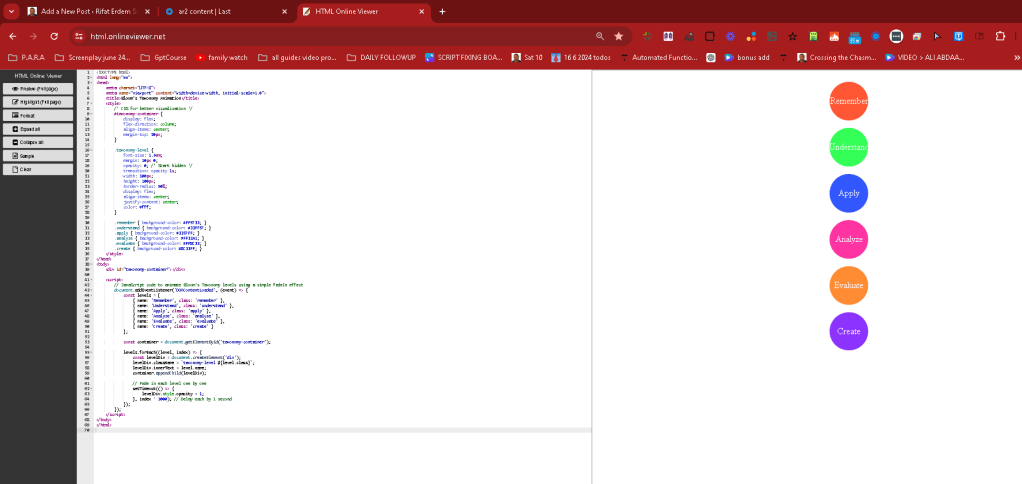Close the ar2 content tab

tap(284, 12)
